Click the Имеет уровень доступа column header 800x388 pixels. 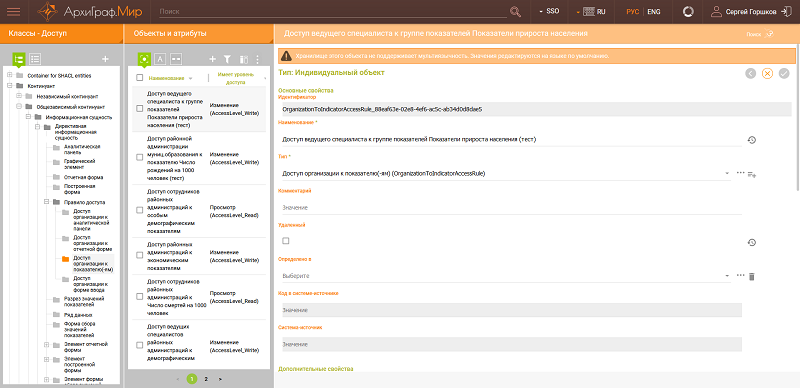[235, 78]
